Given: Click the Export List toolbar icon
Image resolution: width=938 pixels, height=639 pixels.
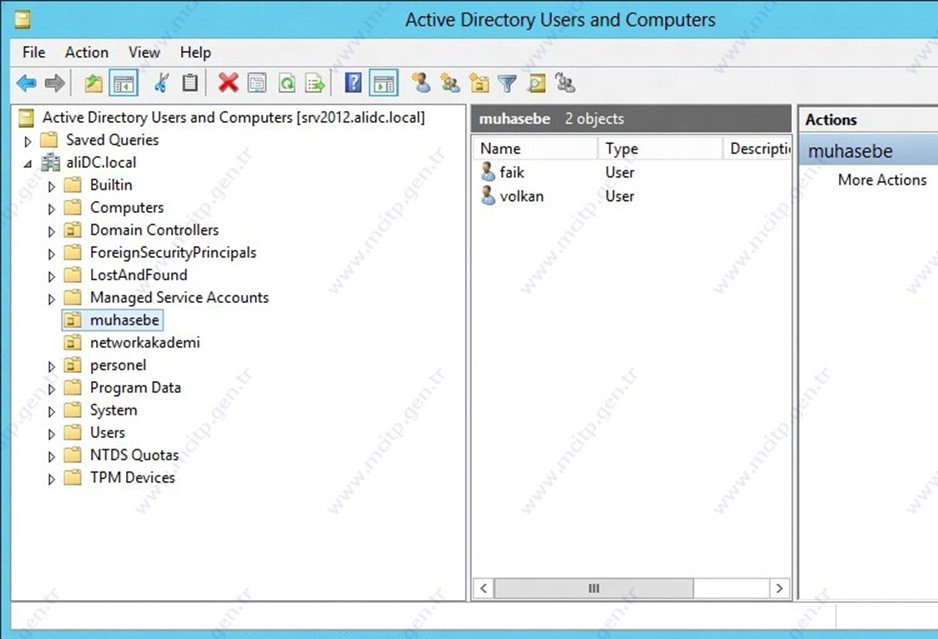Looking at the screenshot, I should pyautogui.click(x=315, y=83).
